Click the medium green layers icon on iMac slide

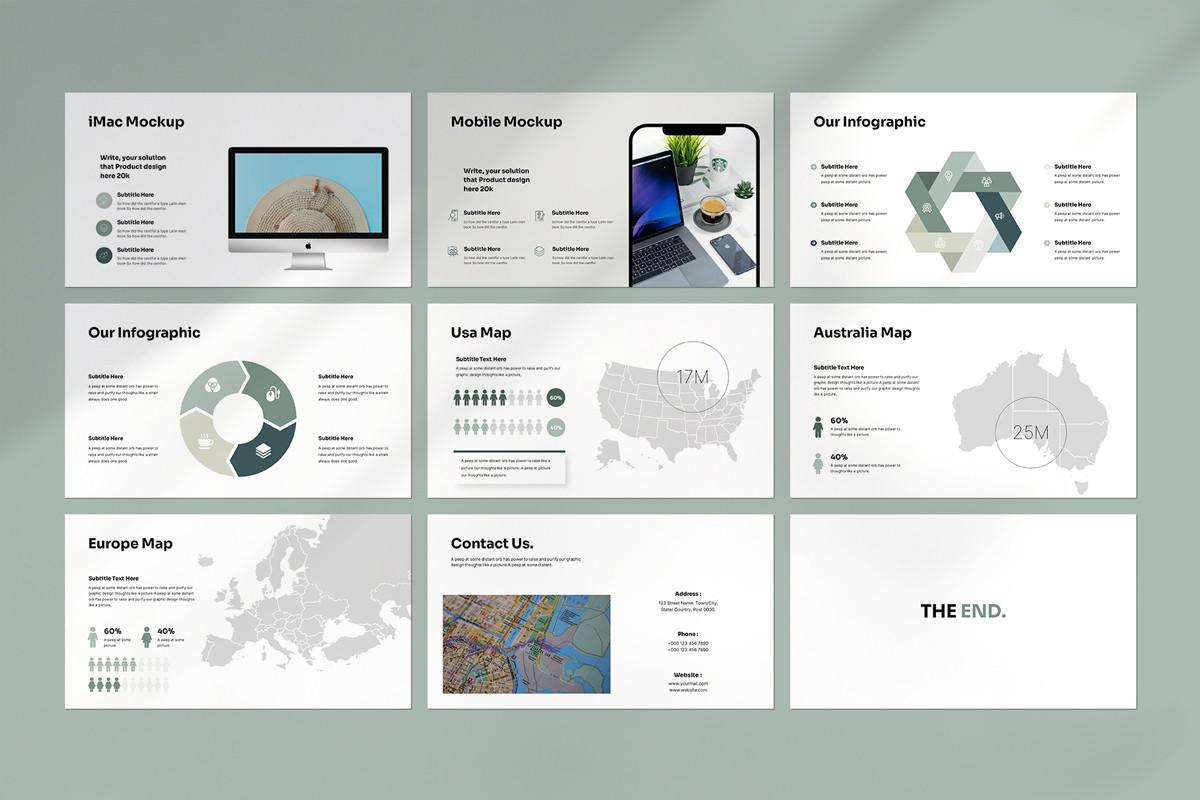coord(104,228)
